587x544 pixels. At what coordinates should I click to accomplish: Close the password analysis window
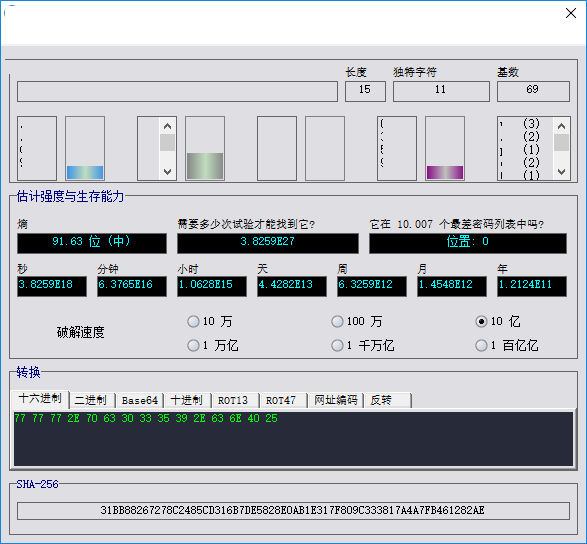pos(571,13)
